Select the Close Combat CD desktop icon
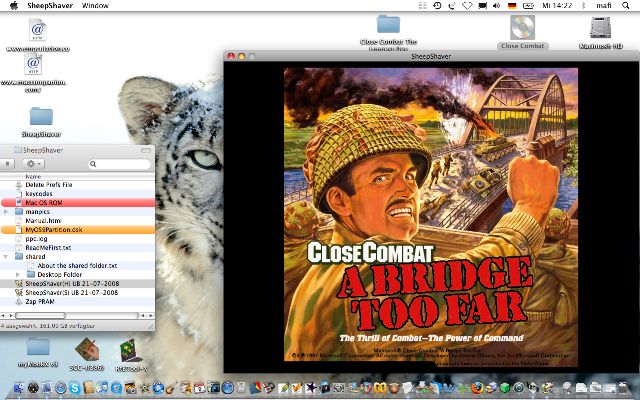This screenshot has height=400, width=640. click(522, 28)
